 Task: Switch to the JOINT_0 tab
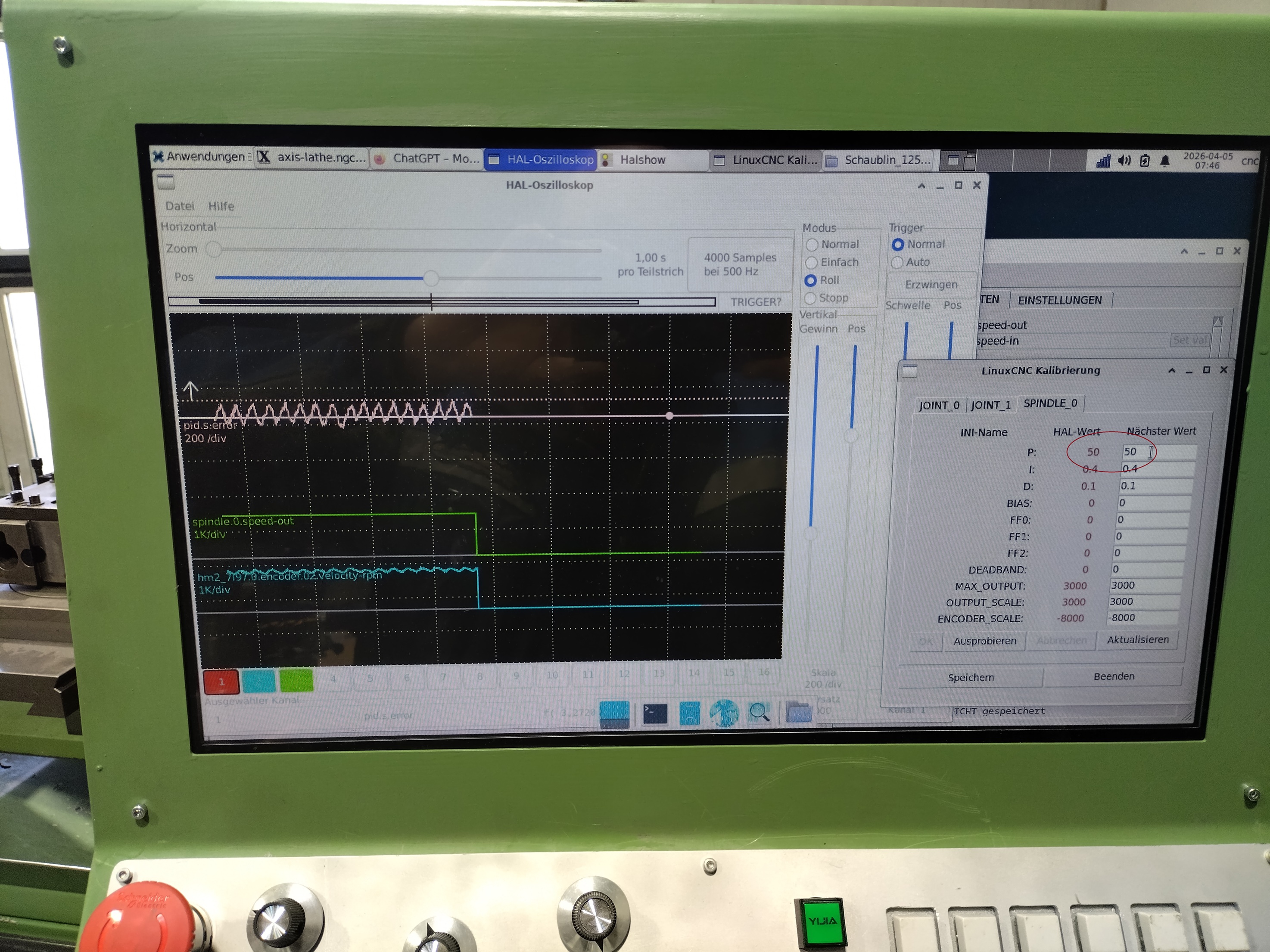(939, 405)
